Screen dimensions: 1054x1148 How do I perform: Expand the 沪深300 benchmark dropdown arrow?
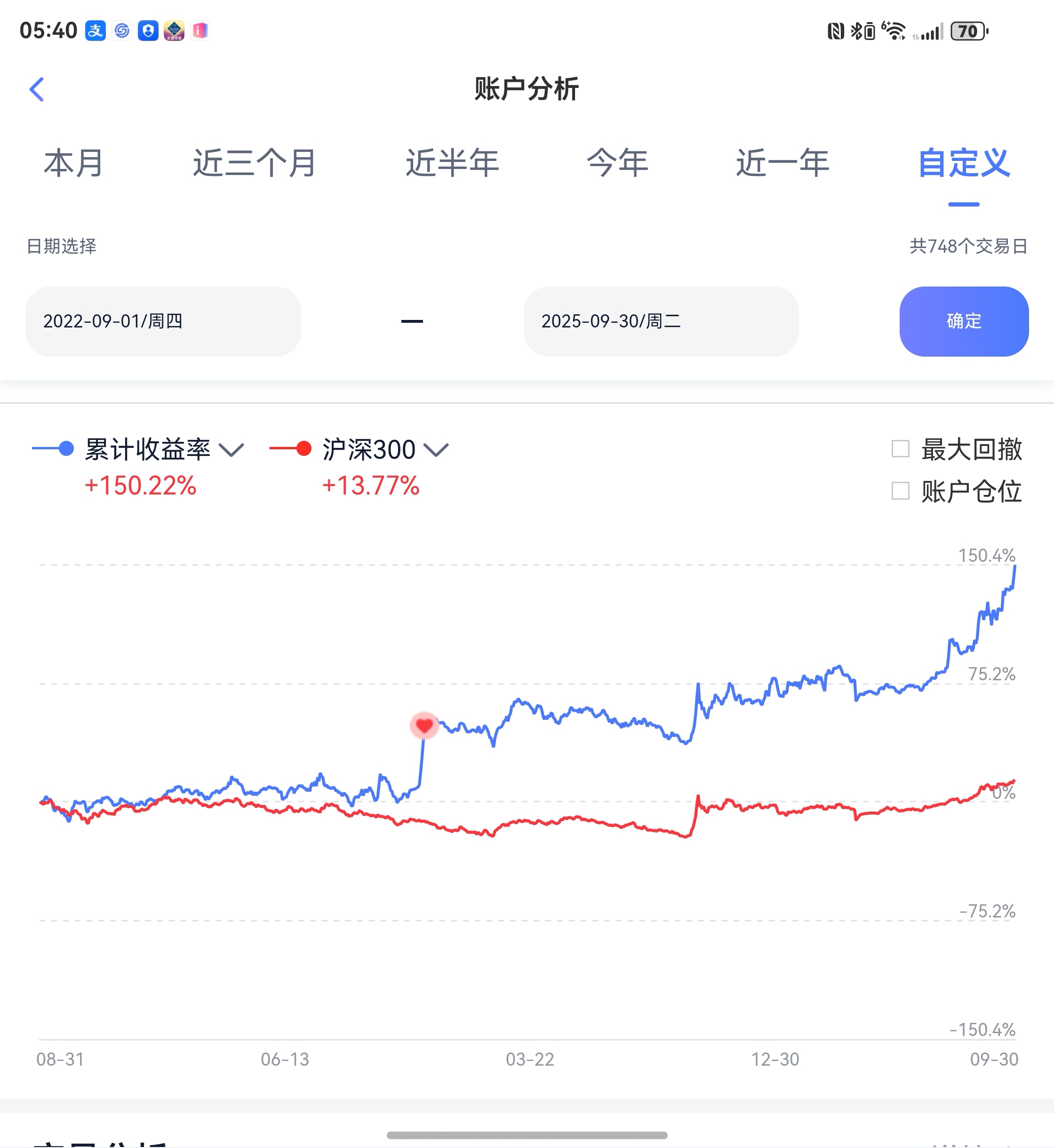(x=437, y=450)
